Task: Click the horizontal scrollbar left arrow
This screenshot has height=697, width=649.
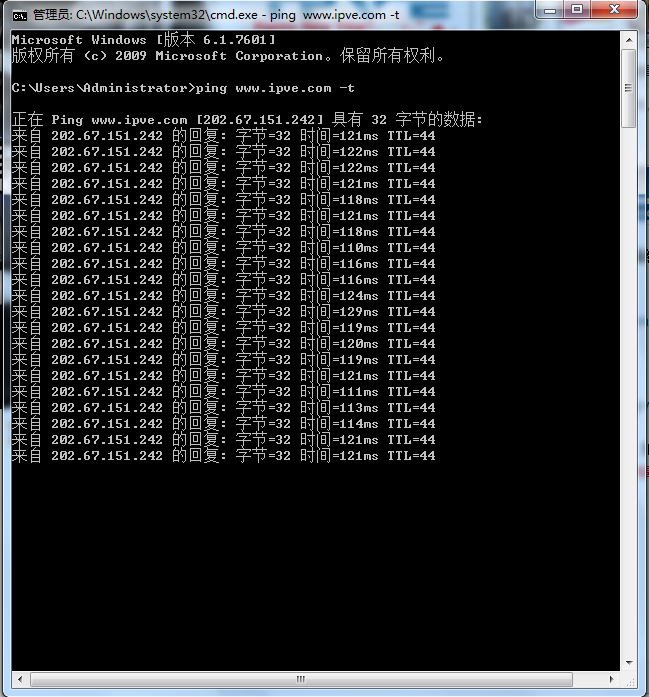Action: pyautogui.click(x=20, y=679)
